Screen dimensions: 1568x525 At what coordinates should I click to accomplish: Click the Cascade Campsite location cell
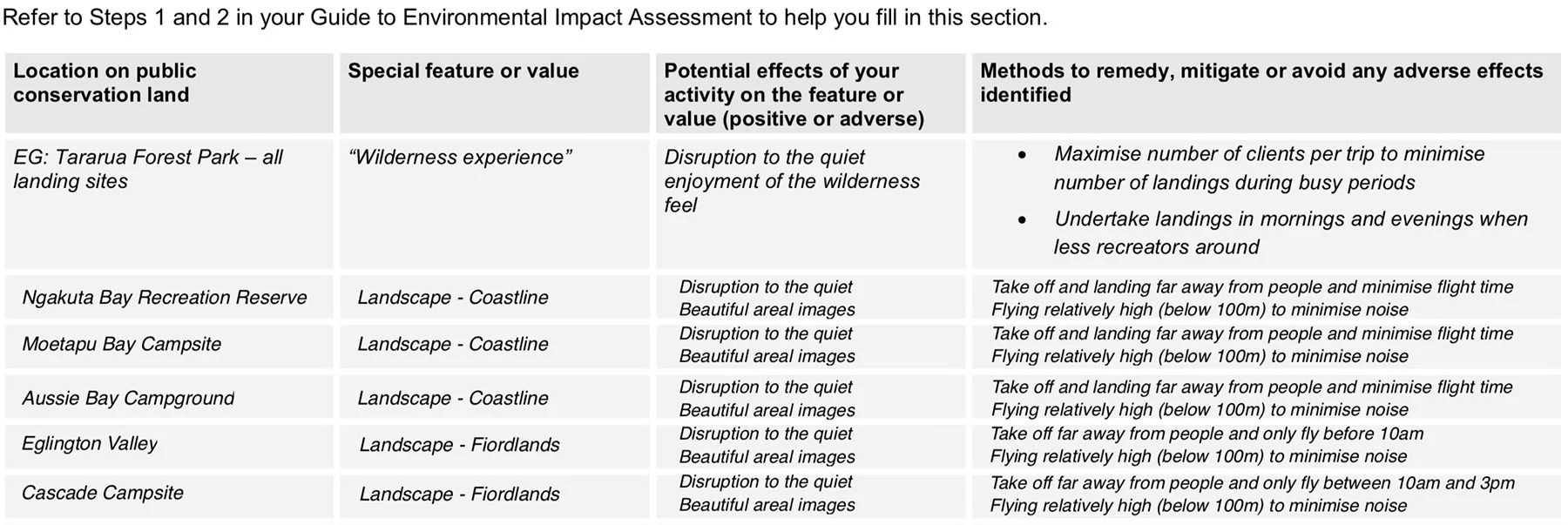point(103,494)
